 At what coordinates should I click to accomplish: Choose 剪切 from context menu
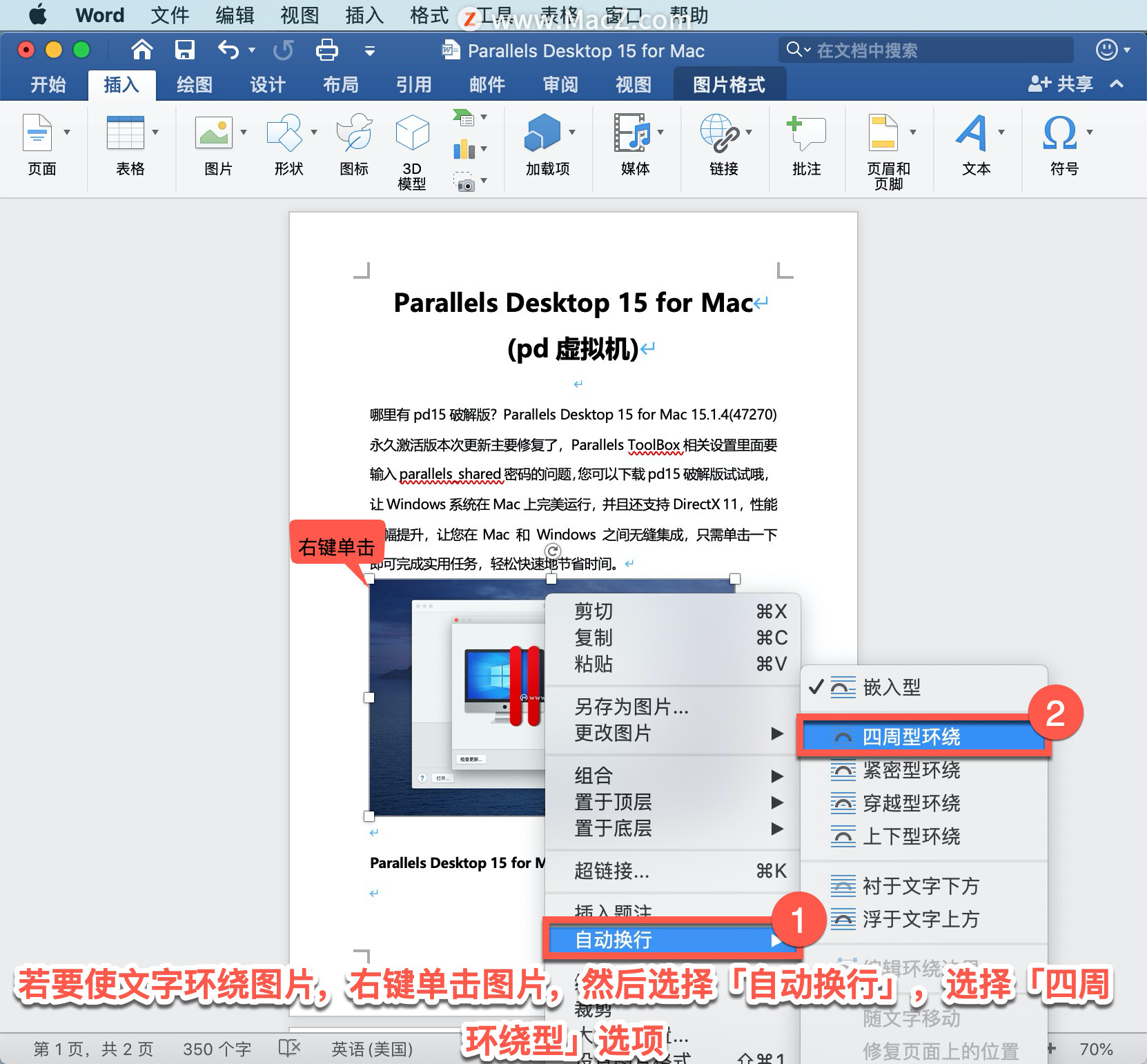pos(673,611)
